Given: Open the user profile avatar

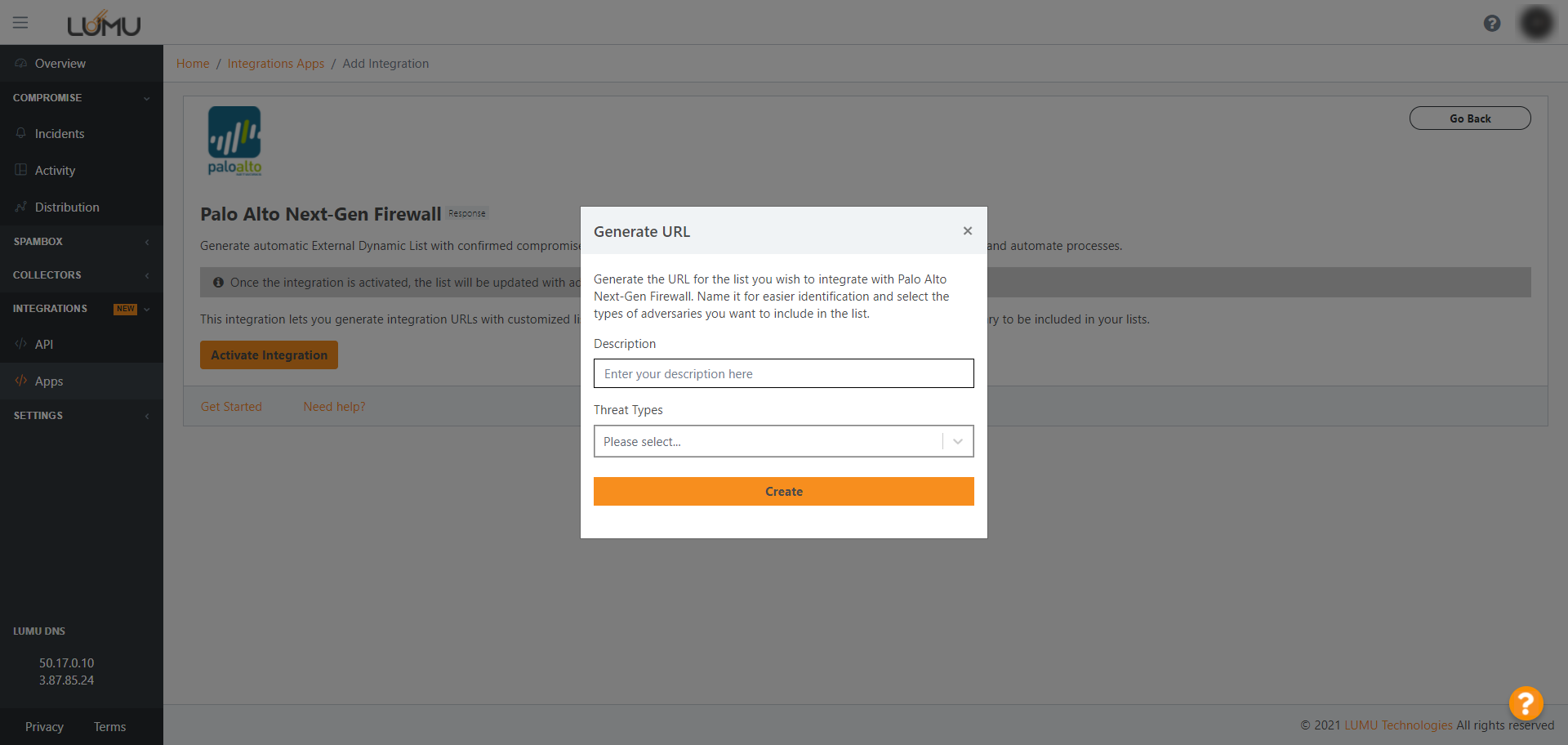Looking at the screenshot, I should click(x=1536, y=23).
